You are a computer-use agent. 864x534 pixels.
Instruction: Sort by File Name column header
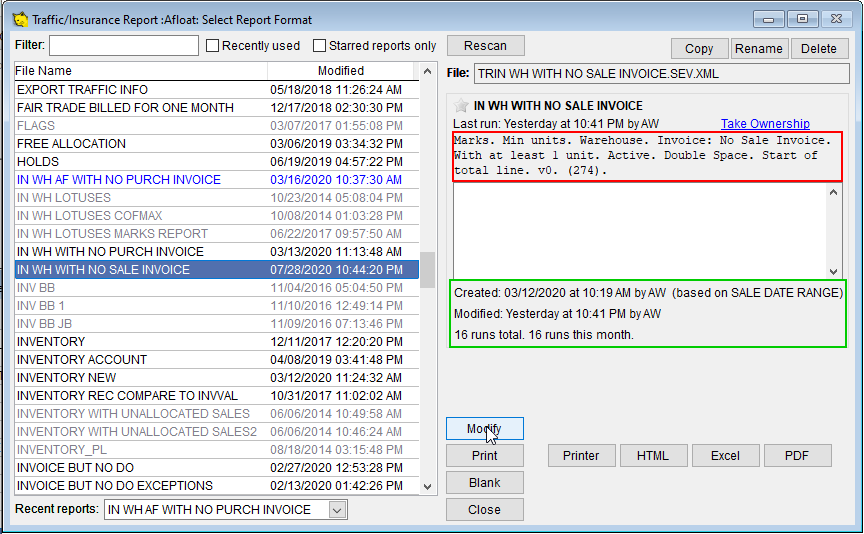(141, 71)
